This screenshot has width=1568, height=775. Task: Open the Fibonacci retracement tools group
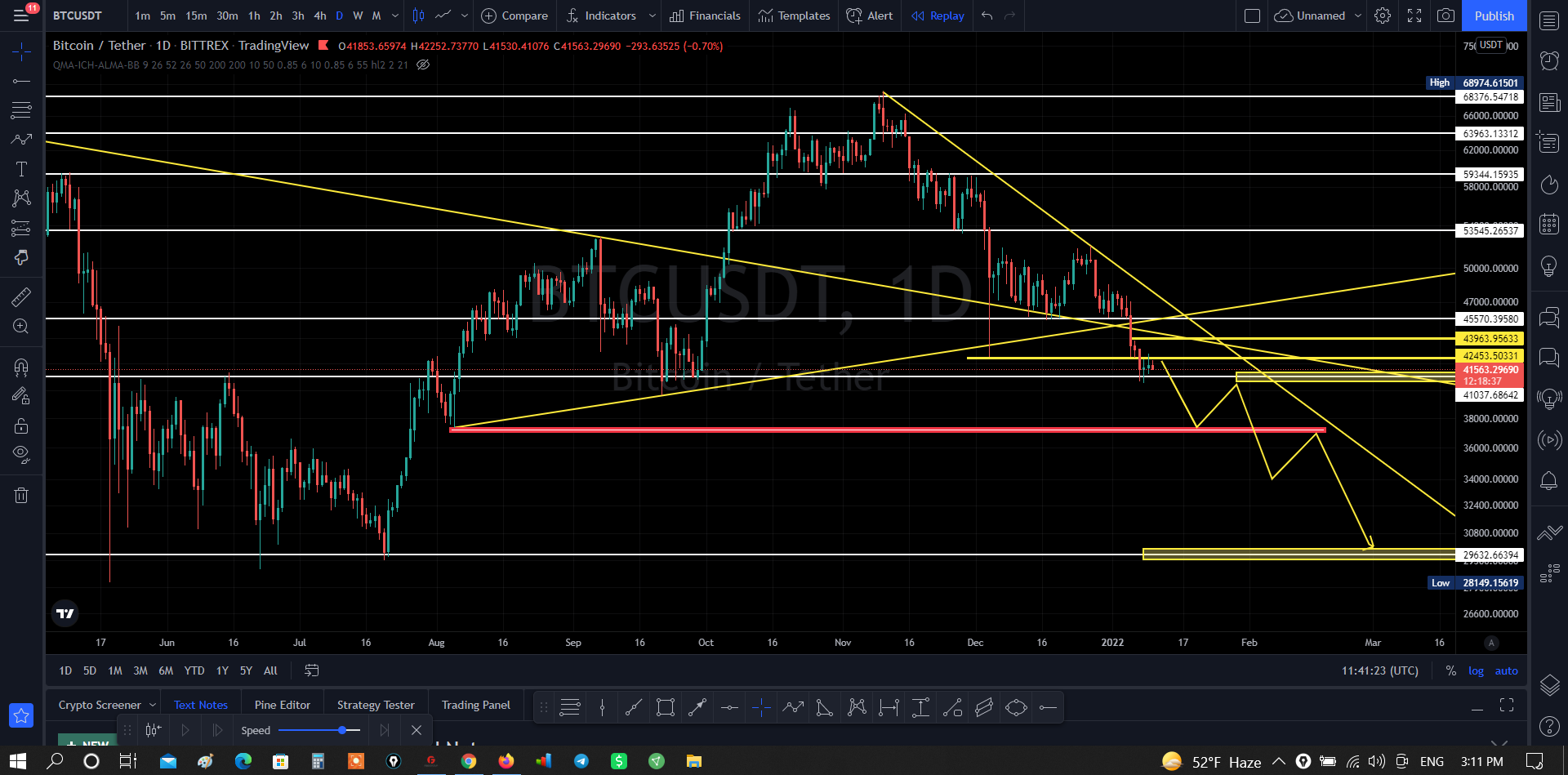pyautogui.click(x=21, y=109)
